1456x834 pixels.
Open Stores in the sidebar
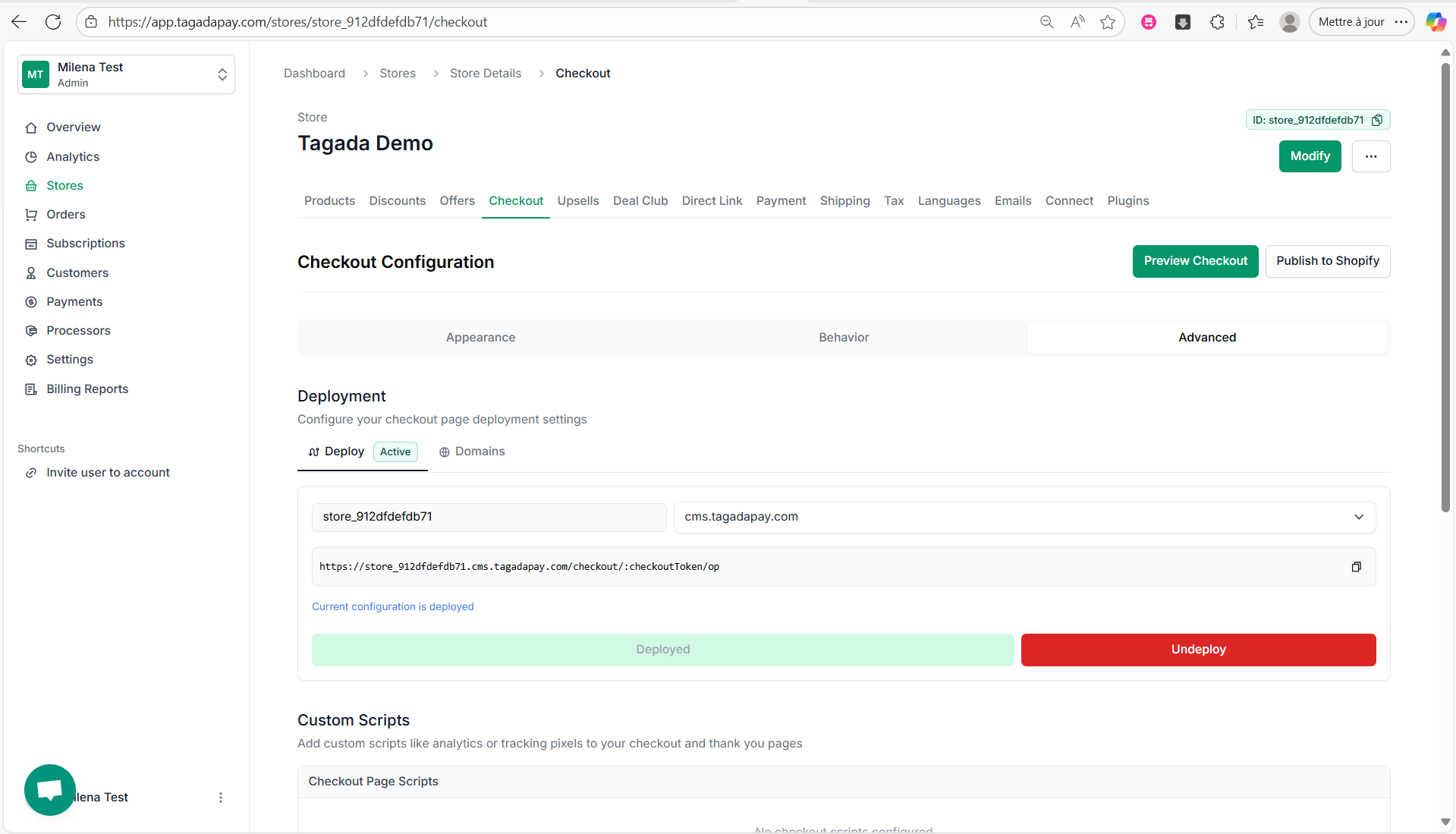64,186
